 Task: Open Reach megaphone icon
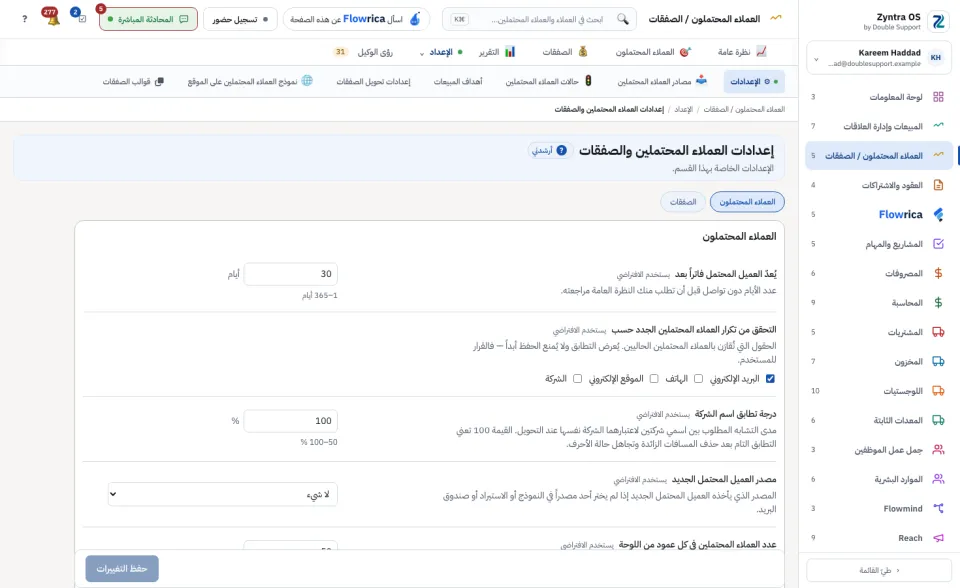pyautogui.click(x=938, y=538)
